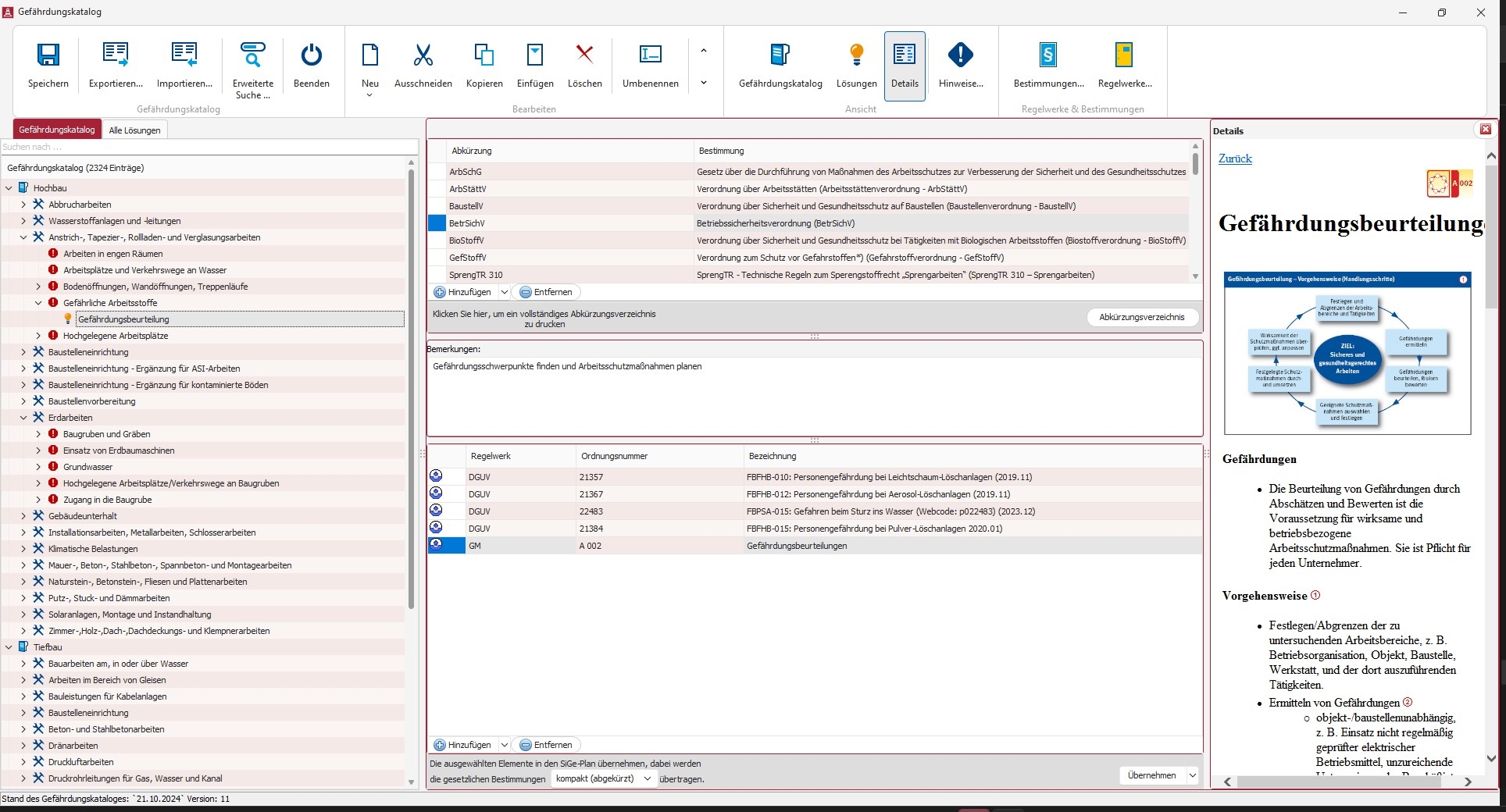Switch to the Alle Lösungen tab
The image size is (1506, 812).
pyautogui.click(x=134, y=130)
